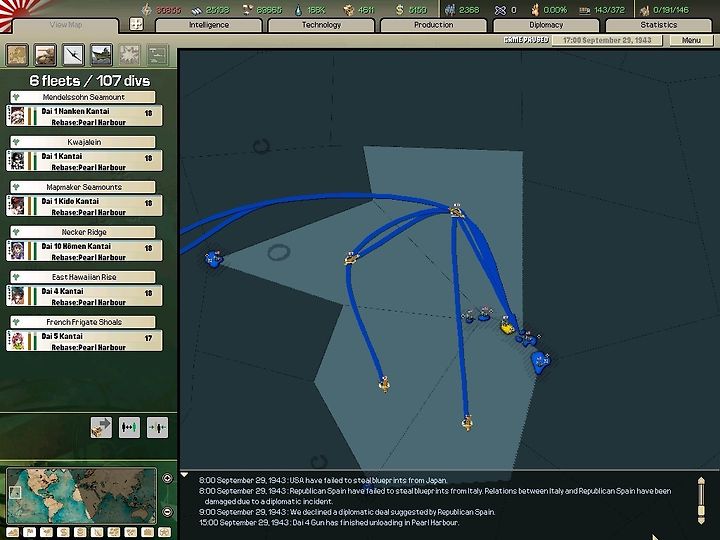
Task: Open the Statistics tab
Action: click(658, 25)
